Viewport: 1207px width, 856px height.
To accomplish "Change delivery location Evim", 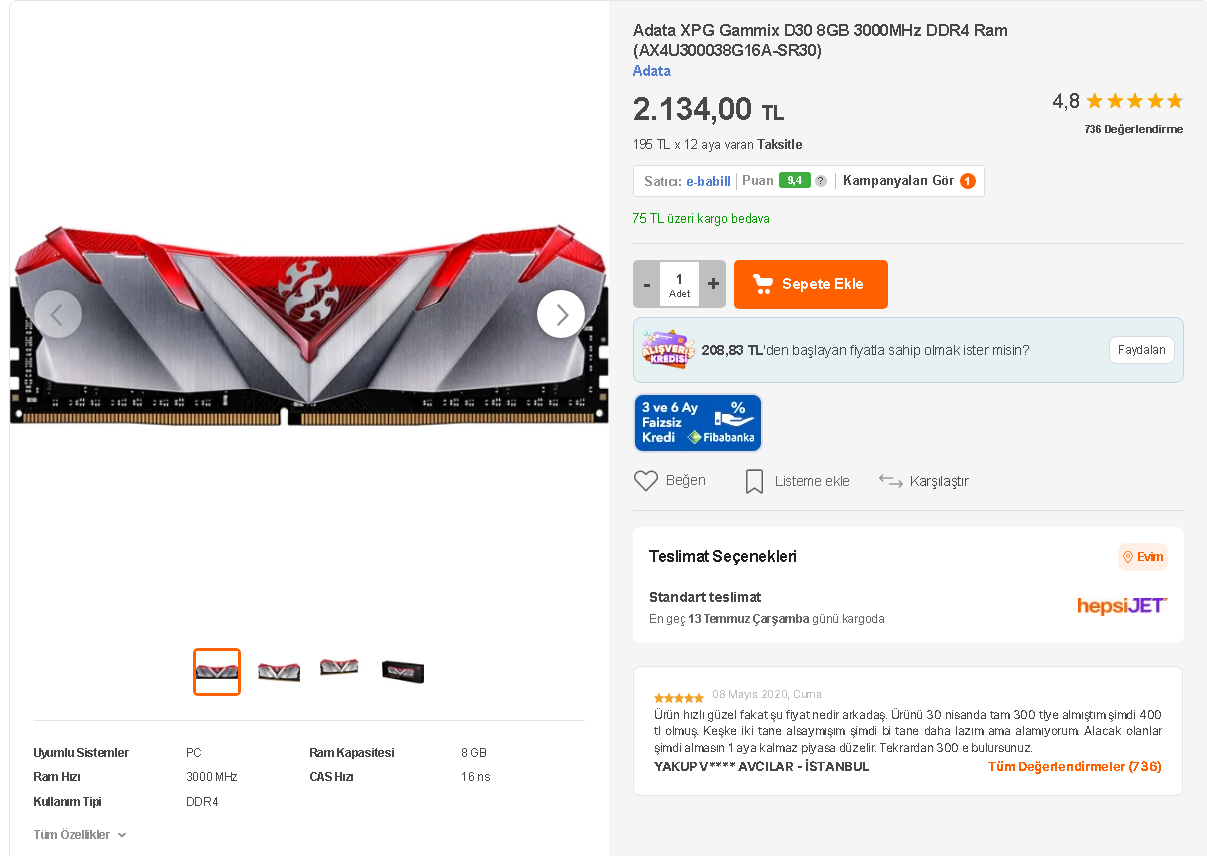I will tap(1142, 557).
